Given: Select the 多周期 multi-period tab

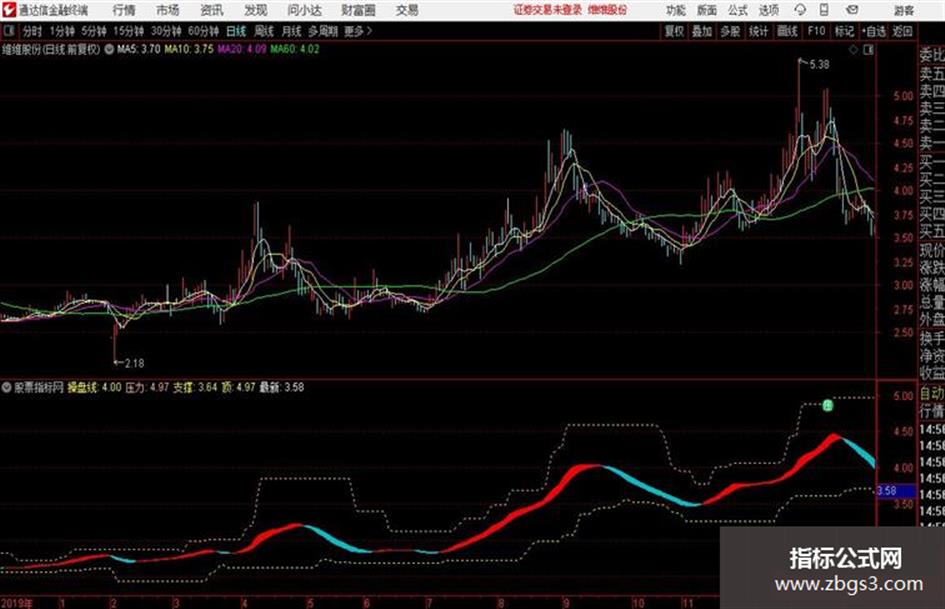Looking at the screenshot, I should 322,31.
